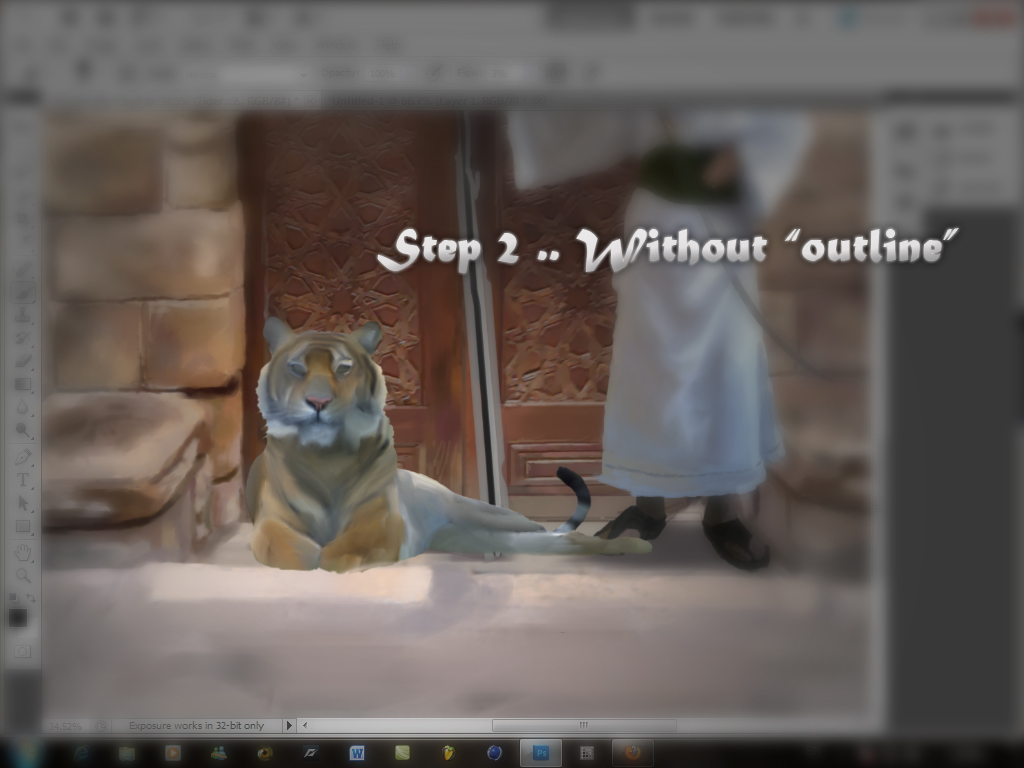Open the Help menu

point(389,46)
